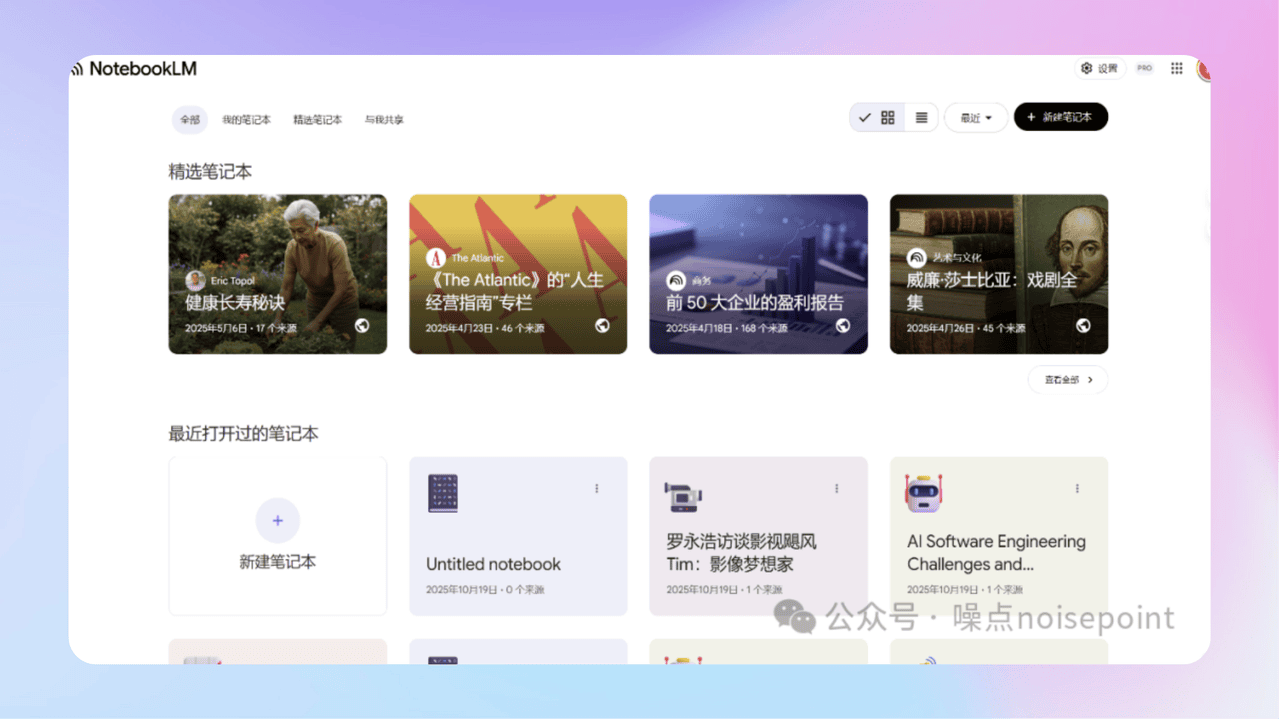The image size is (1280, 720).
Task: Open the Google apps grid icon
Action: pyautogui.click(x=1177, y=68)
